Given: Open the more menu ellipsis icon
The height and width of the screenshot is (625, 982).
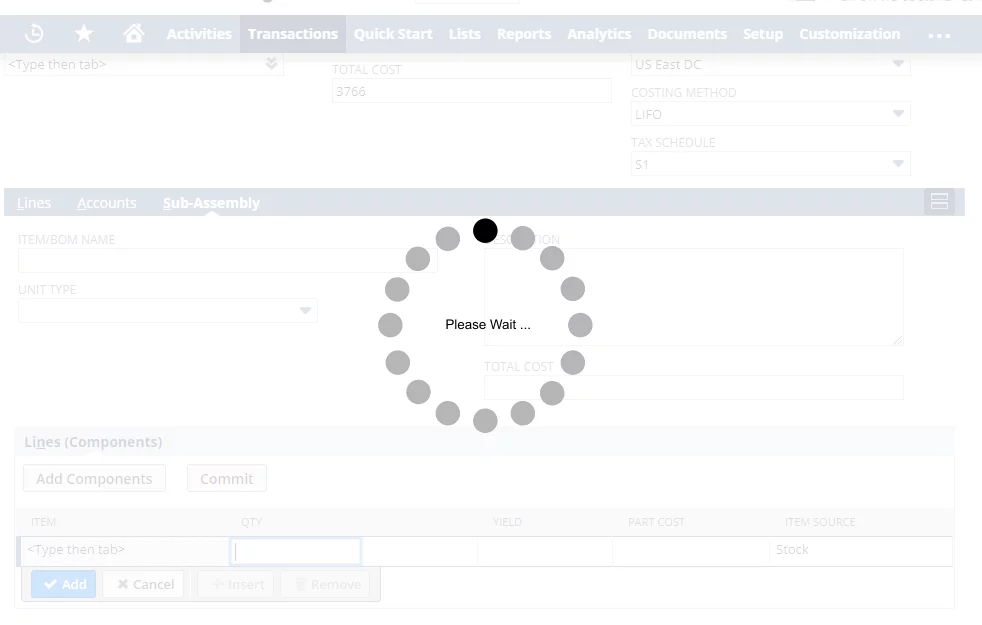Looking at the screenshot, I should pos(939,35).
